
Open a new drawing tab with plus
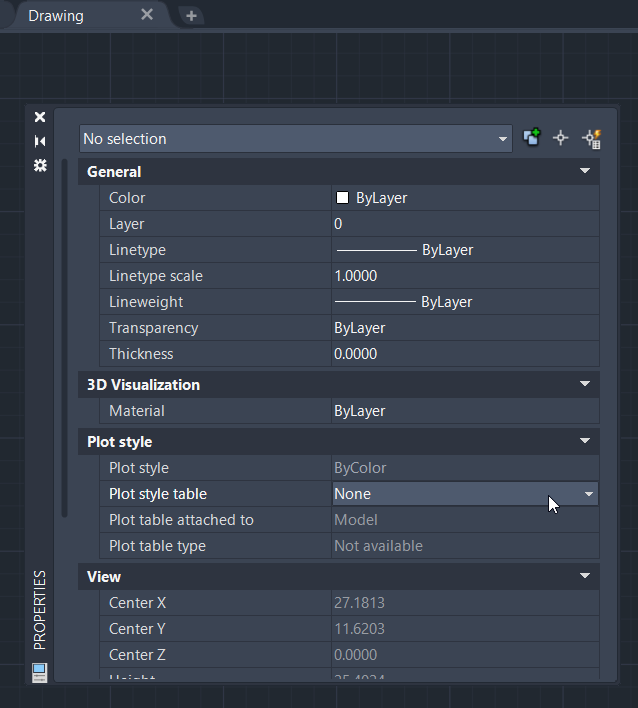click(192, 16)
